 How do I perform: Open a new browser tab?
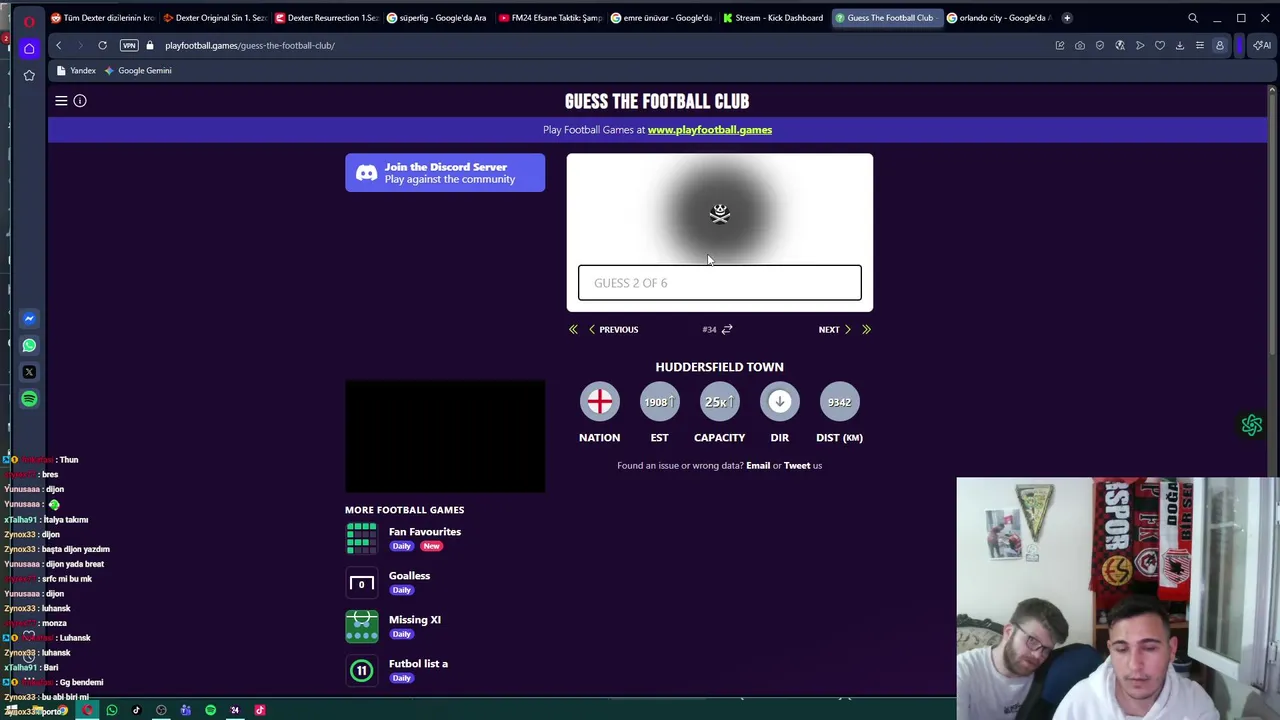(1067, 18)
